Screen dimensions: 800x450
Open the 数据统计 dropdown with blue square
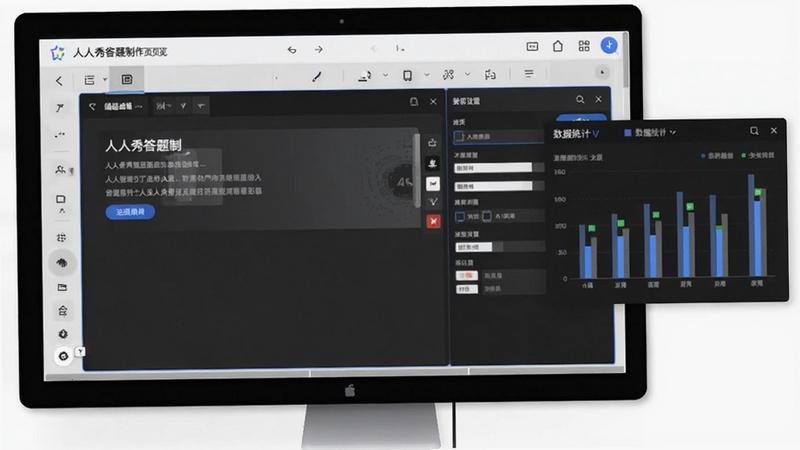(650, 133)
